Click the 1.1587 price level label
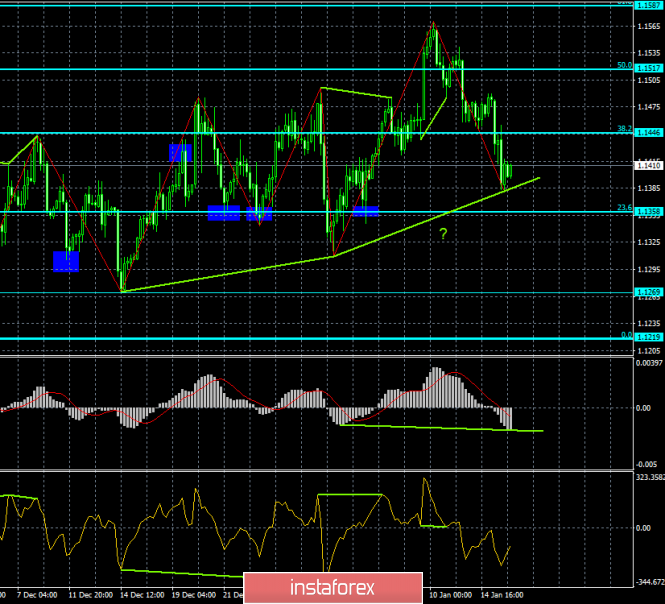The width and height of the screenshot is (665, 604). pyautogui.click(x=649, y=4)
